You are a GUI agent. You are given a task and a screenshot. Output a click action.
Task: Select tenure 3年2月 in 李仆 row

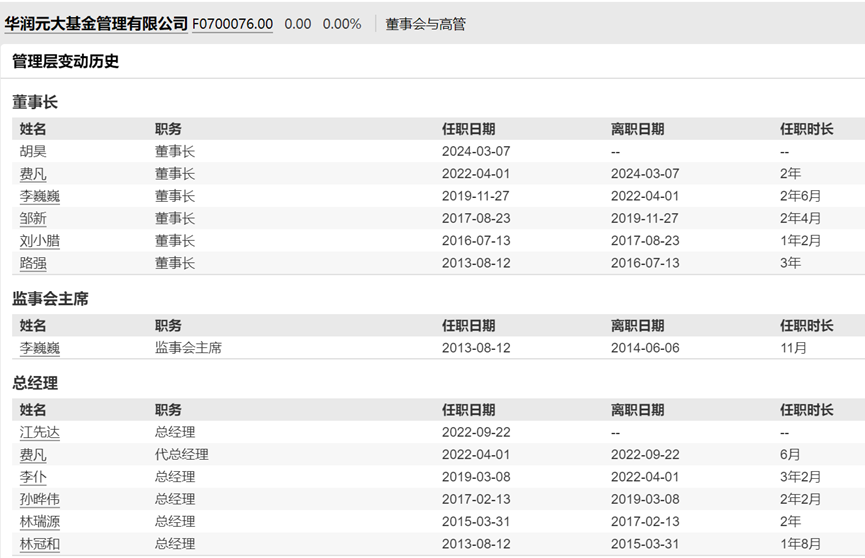(x=800, y=477)
